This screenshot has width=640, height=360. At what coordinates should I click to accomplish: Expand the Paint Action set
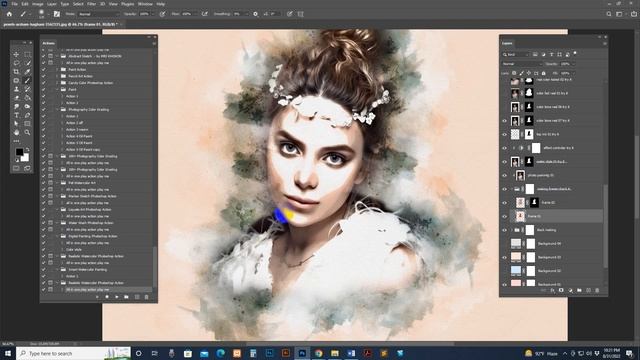(58, 69)
